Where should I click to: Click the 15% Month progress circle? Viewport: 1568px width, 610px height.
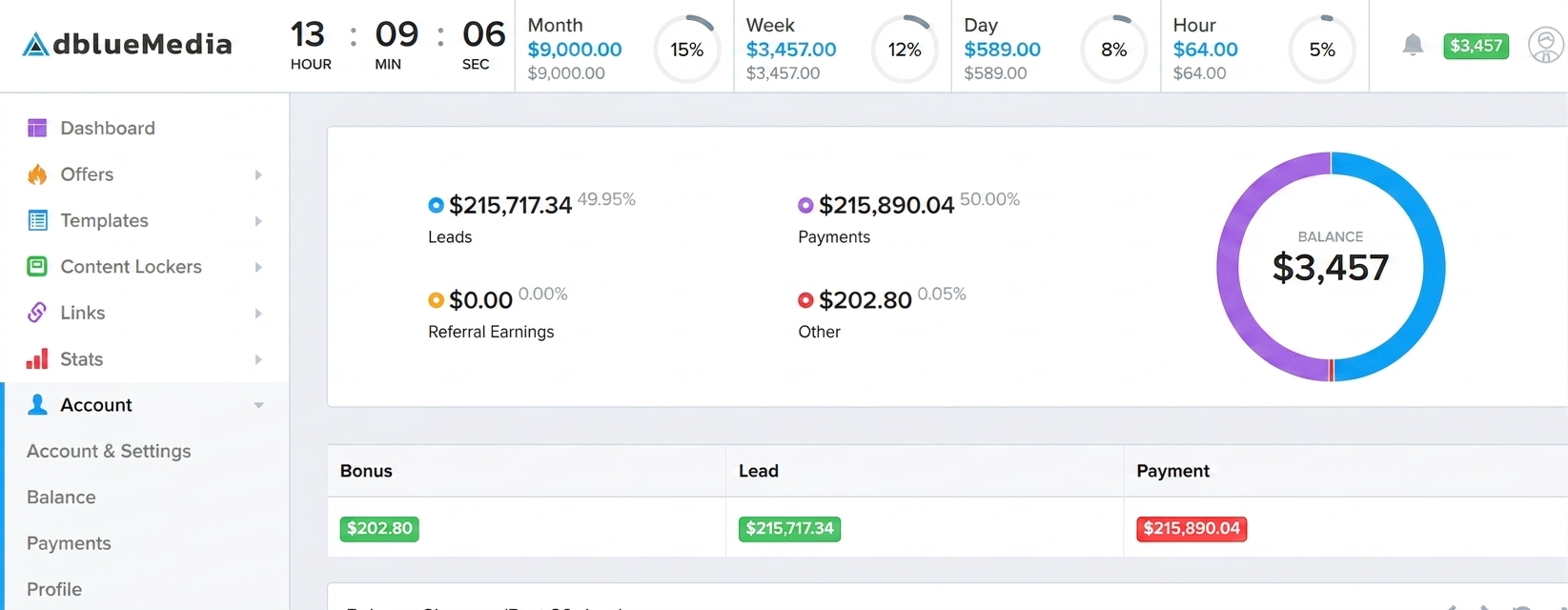(x=687, y=50)
